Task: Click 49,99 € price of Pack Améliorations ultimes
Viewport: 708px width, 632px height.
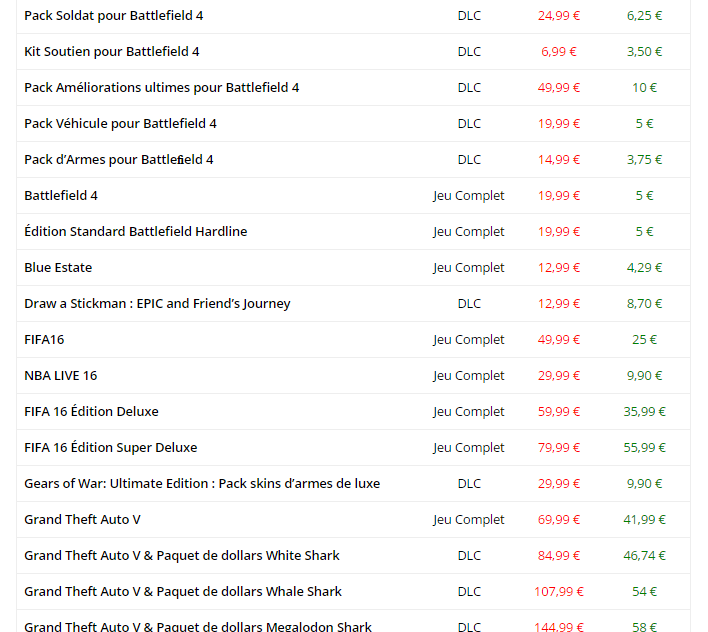Action: click(559, 88)
